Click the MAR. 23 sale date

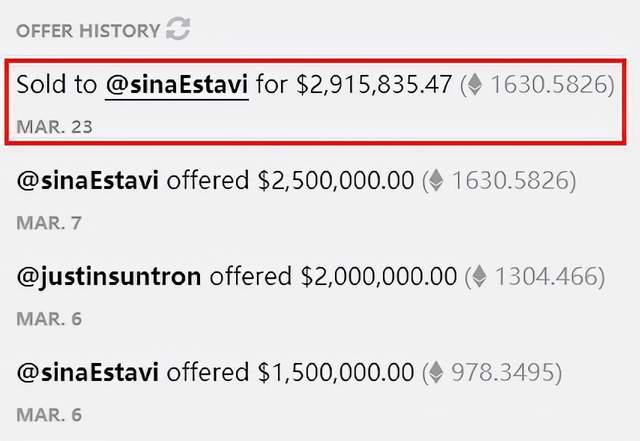click(x=55, y=127)
